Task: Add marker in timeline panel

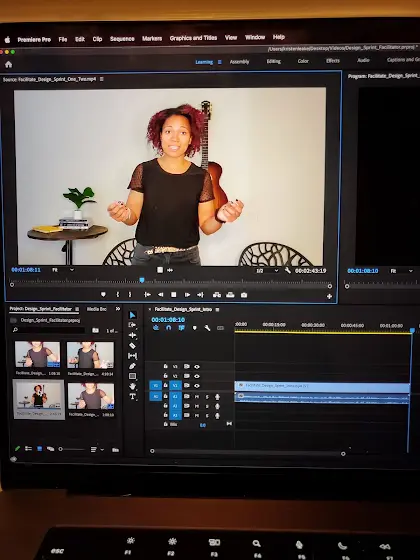Action: click(x=194, y=328)
